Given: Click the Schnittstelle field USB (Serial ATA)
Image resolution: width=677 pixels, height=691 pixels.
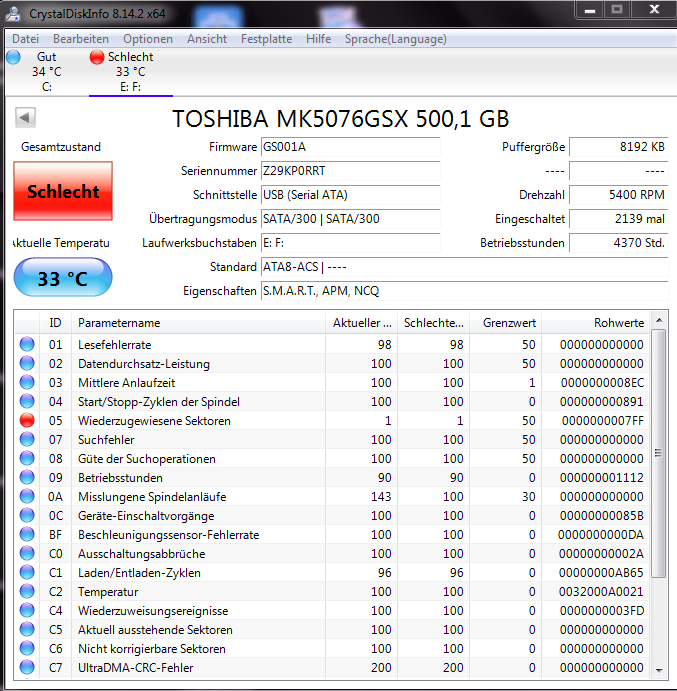Looking at the screenshot, I should [x=350, y=195].
